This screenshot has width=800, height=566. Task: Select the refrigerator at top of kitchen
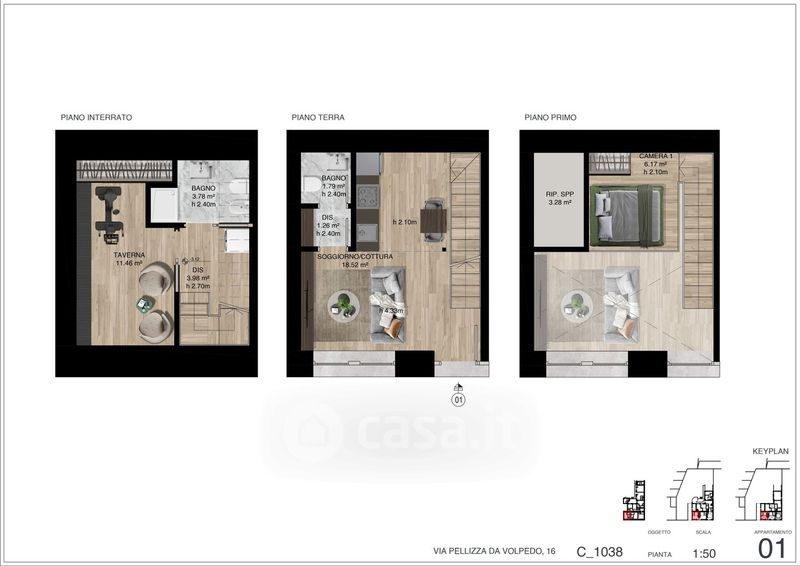click(x=368, y=164)
